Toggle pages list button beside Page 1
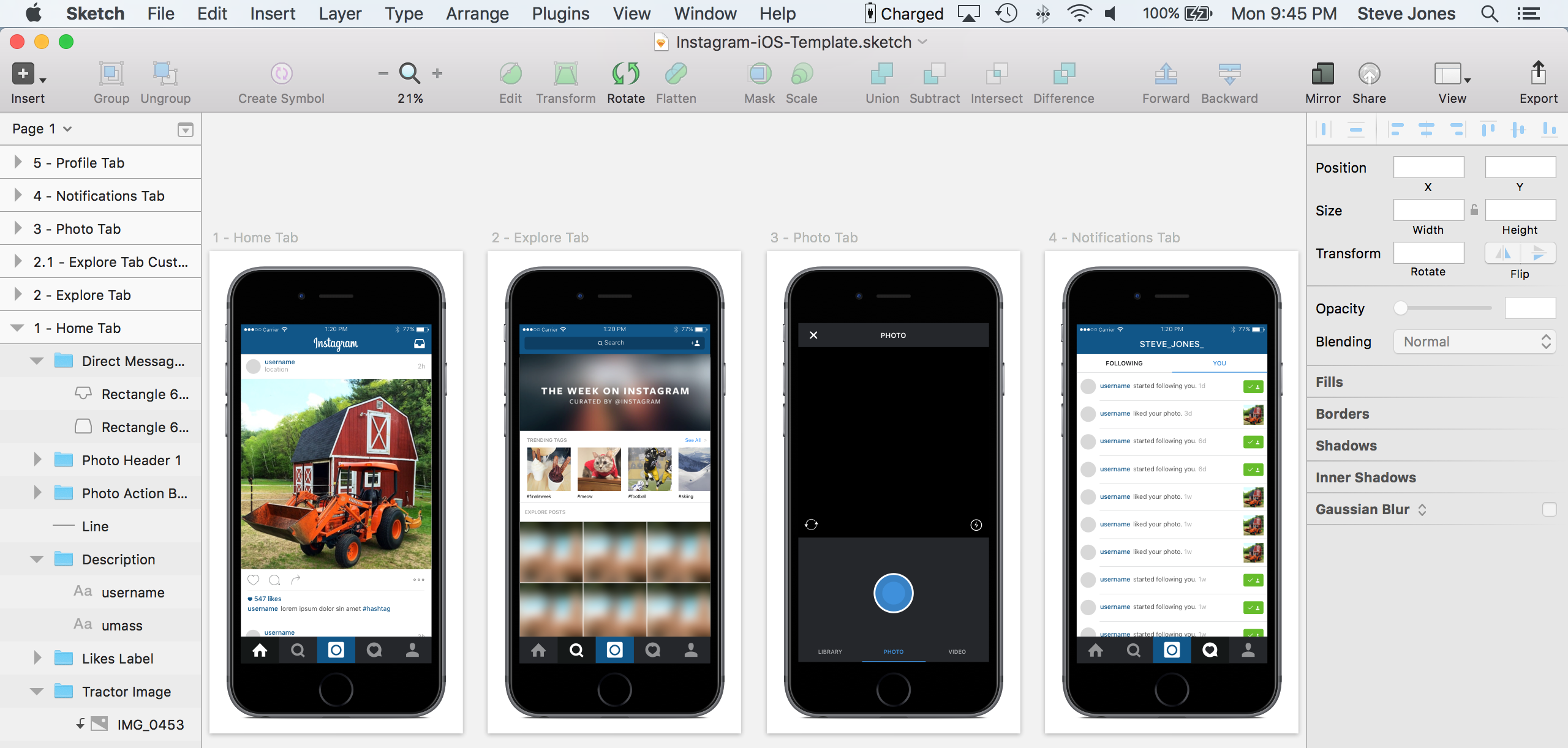Image resolution: width=1568 pixels, height=748 pixels. pyautogui.click(x=185, y=129)
